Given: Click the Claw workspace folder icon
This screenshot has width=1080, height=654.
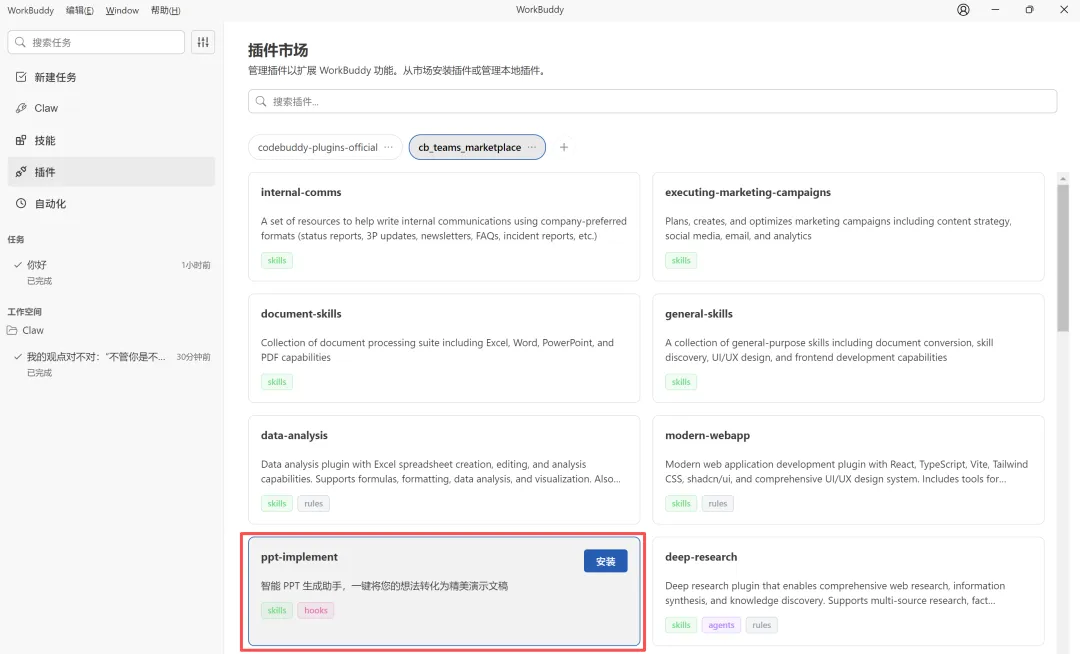Looking at the screenshot, I should pyautogui.click(x=12, y=330).
